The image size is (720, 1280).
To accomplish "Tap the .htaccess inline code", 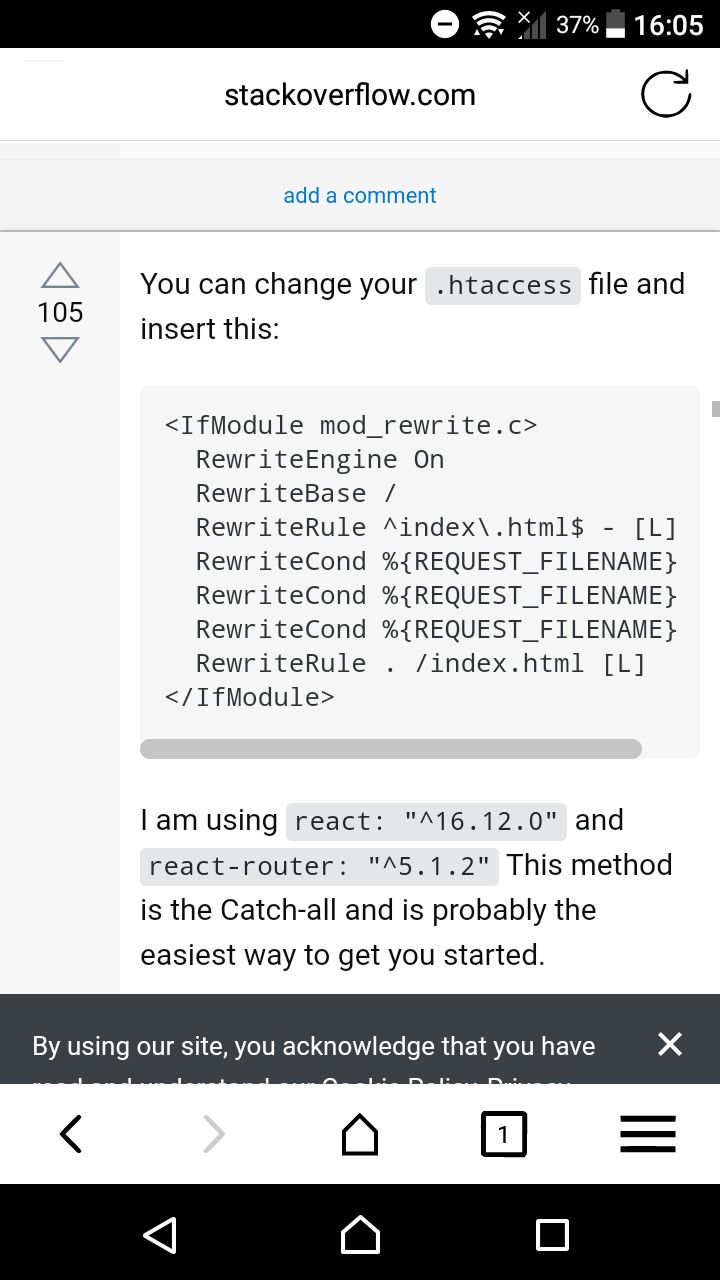I will click(x=503, y=285).
